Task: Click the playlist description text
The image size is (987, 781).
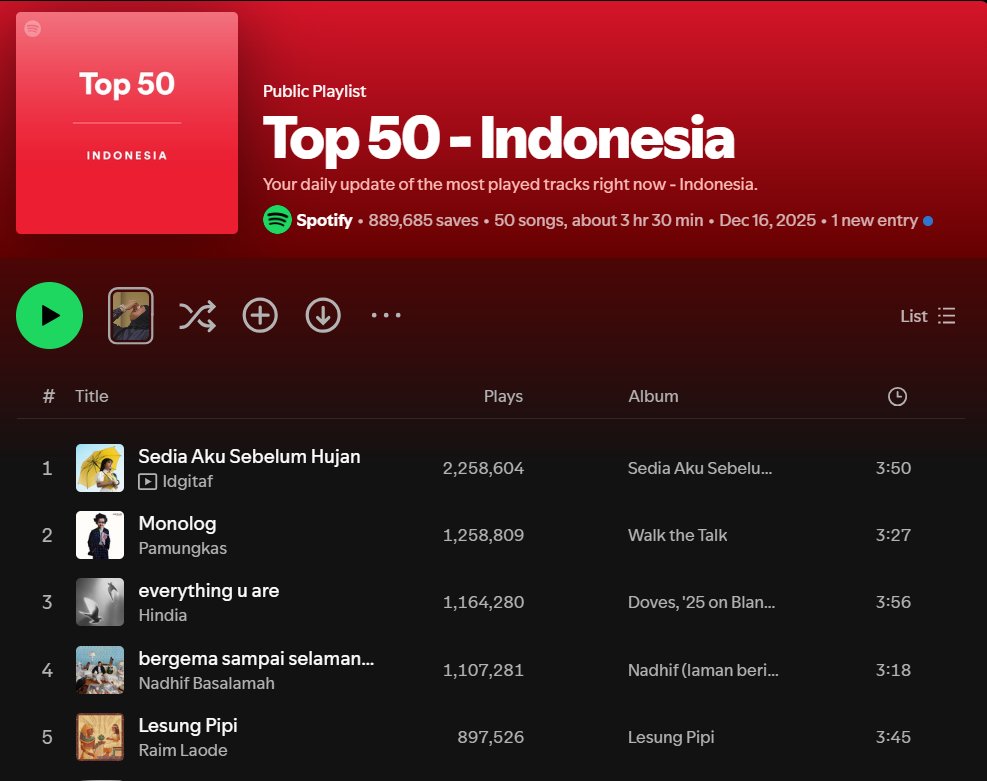Action: click(510, 184)
